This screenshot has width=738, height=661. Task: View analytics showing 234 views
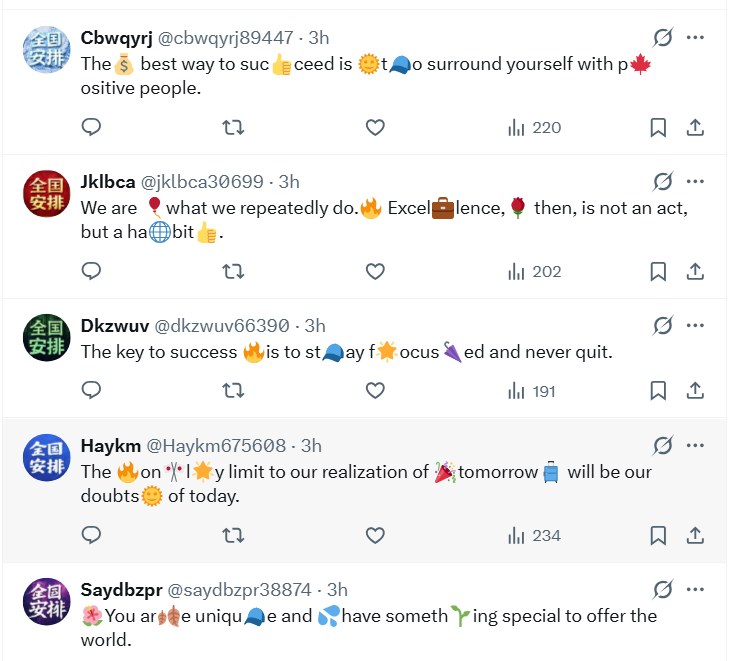click(x=535, y=536)
